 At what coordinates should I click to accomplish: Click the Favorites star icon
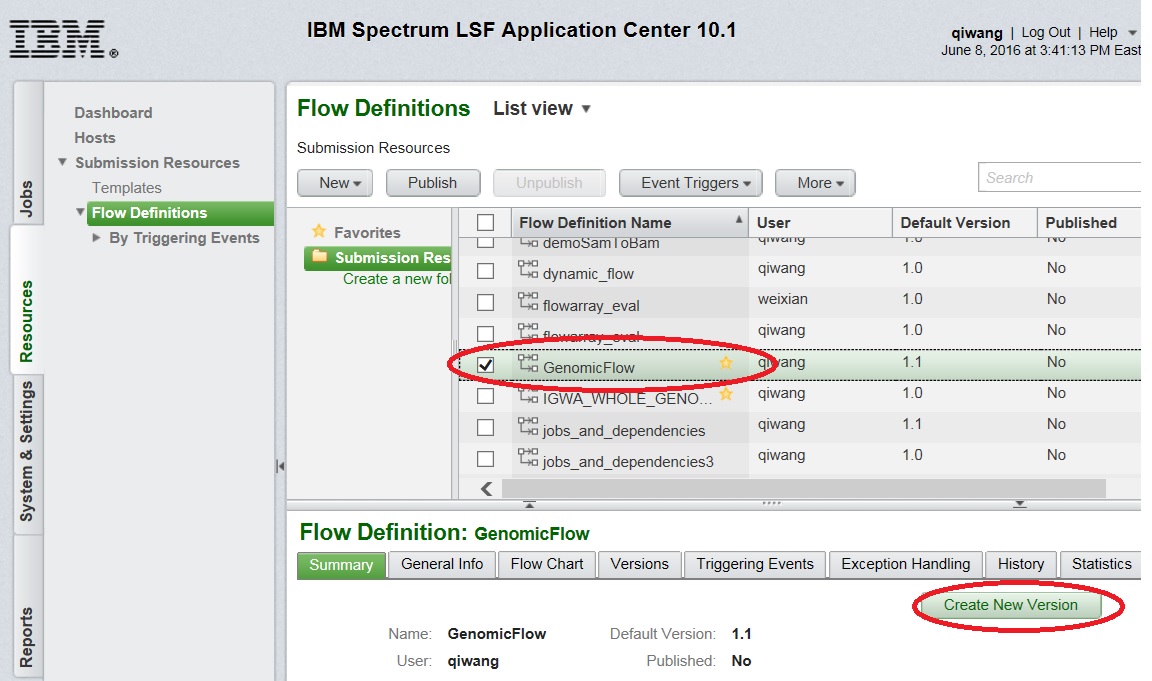click(319, 231)
